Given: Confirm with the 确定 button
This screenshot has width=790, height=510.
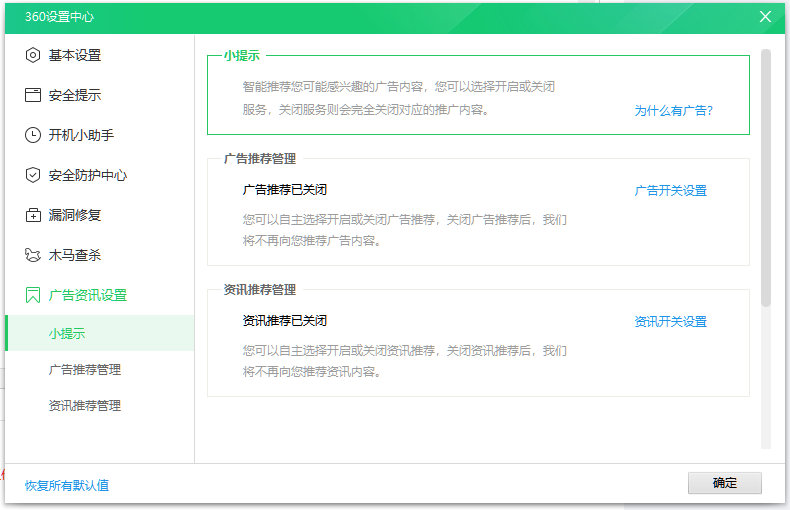Looking at the screenshot, I should [x=725, y=483].
